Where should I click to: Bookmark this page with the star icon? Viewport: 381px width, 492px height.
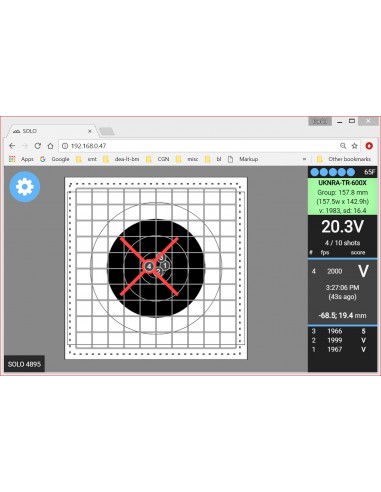(354, 146)
